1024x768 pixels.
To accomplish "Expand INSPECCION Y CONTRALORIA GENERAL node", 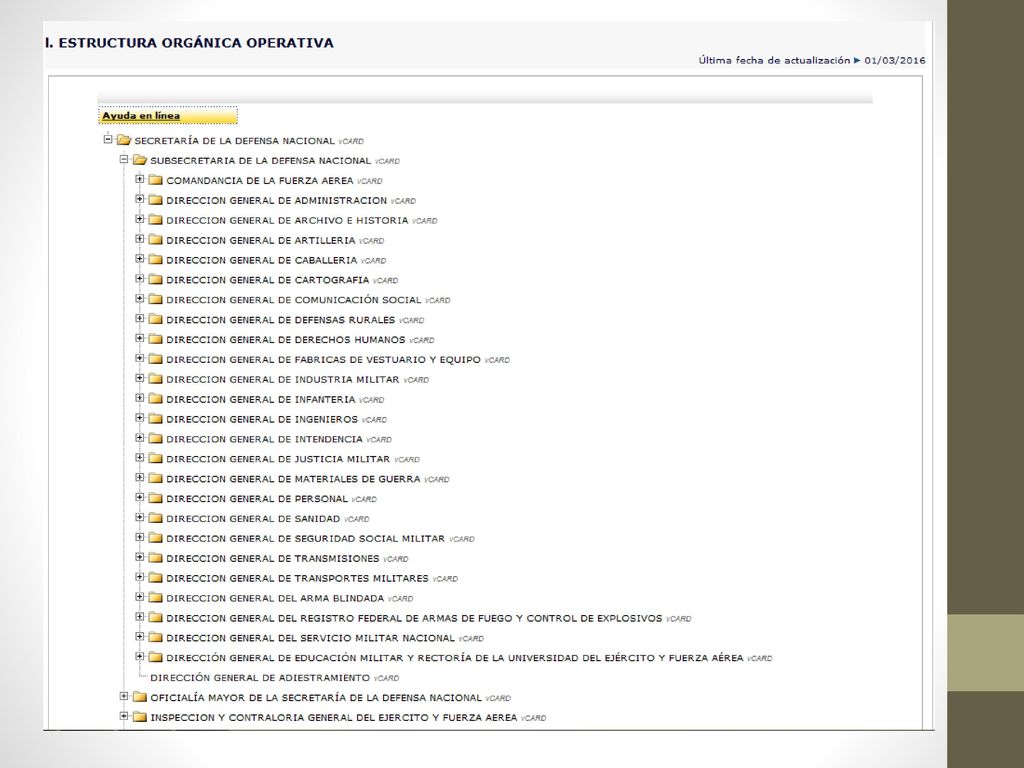I will [123, 716].
